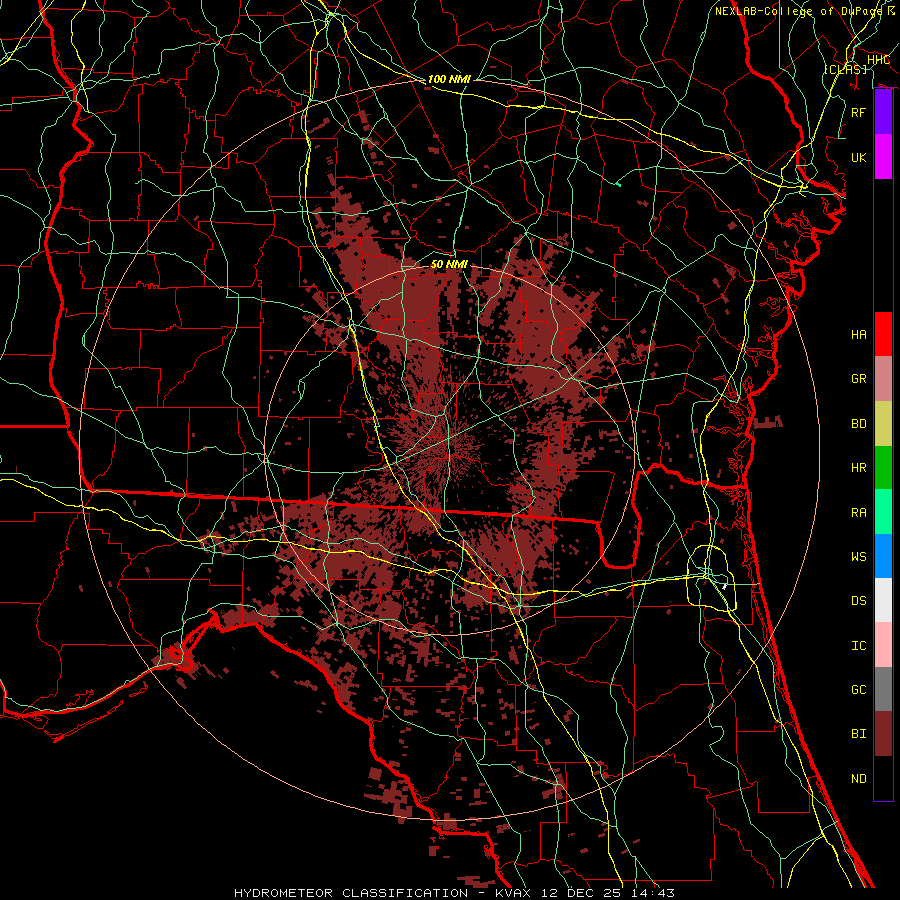The height and width of the screenshot is (900, 900).
Task: Select the IC light pink legend swatch
Action: pyautogui.click(x=883, y=645)
